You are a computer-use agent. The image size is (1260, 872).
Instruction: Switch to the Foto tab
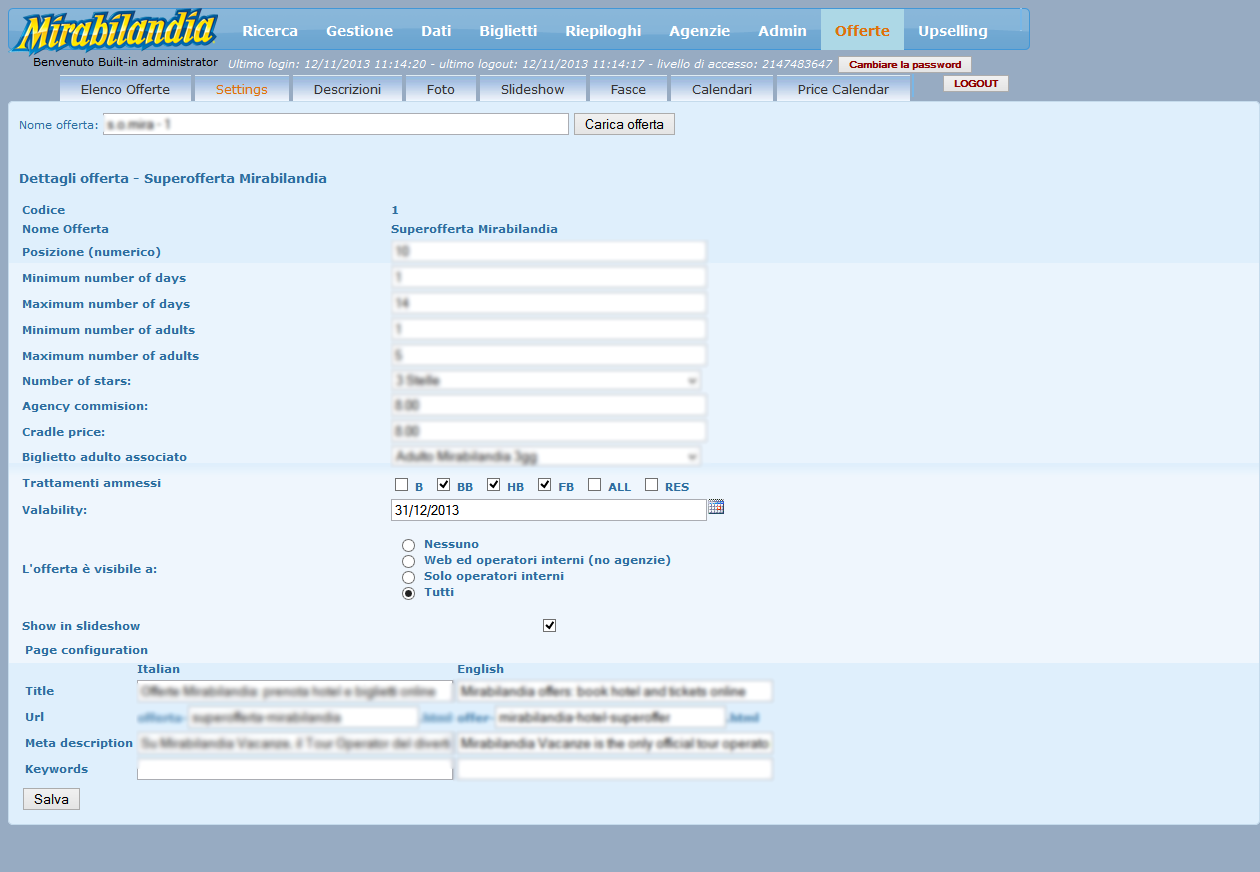click(x=440, y=89)
